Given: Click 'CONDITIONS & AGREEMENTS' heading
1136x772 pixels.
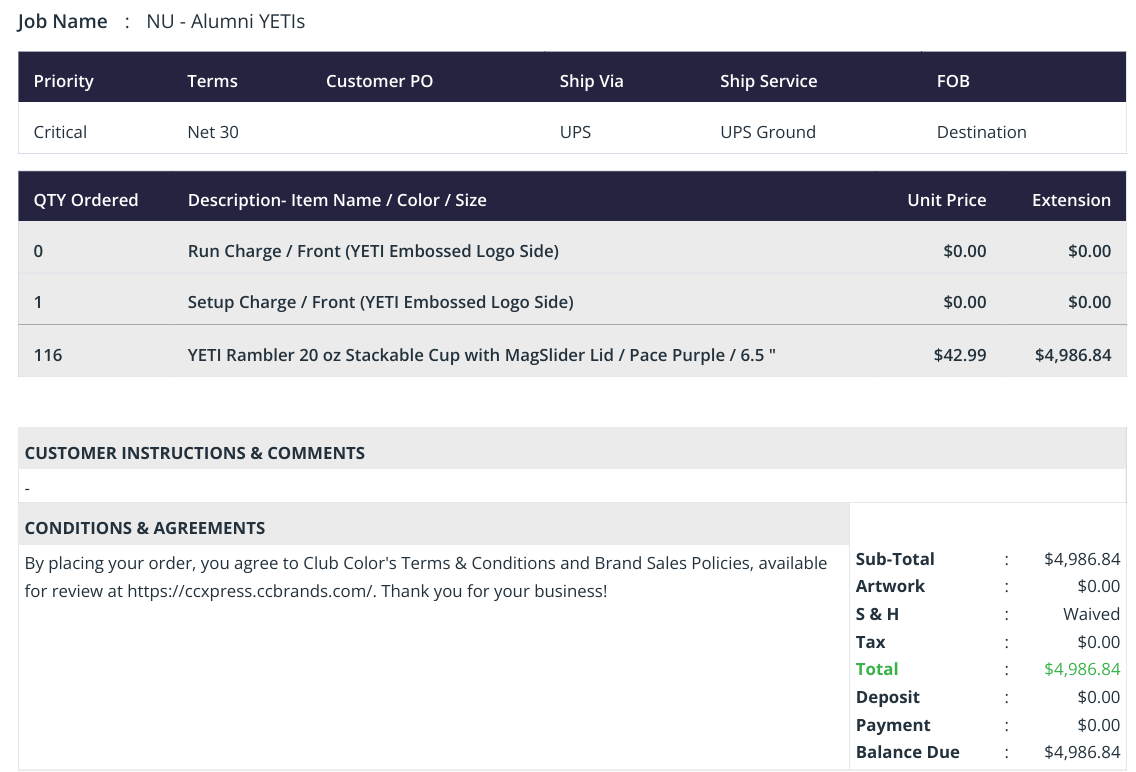Looking at the screenshot, I should [145, 528].
